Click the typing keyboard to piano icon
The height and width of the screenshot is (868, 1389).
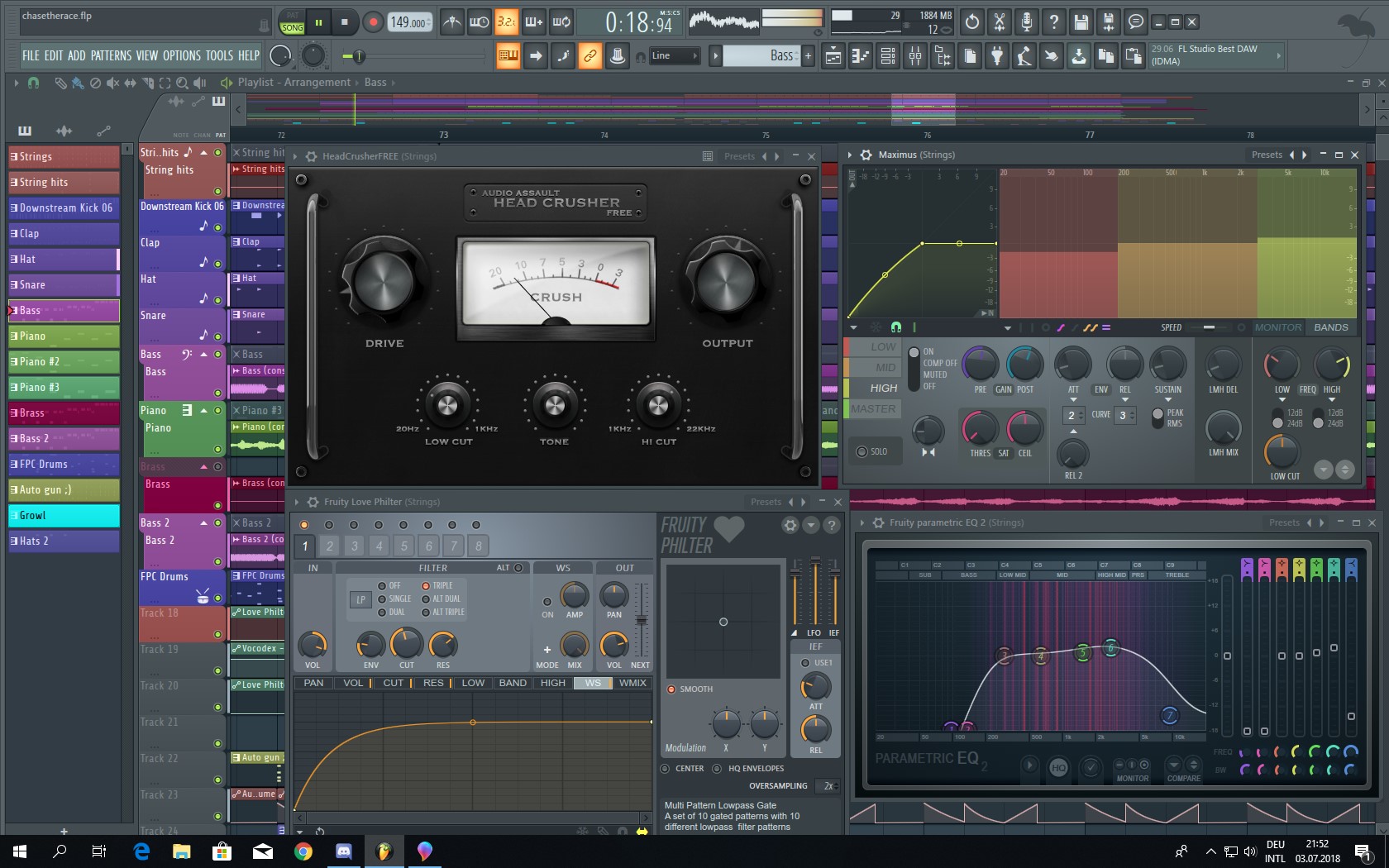(508, 56)
